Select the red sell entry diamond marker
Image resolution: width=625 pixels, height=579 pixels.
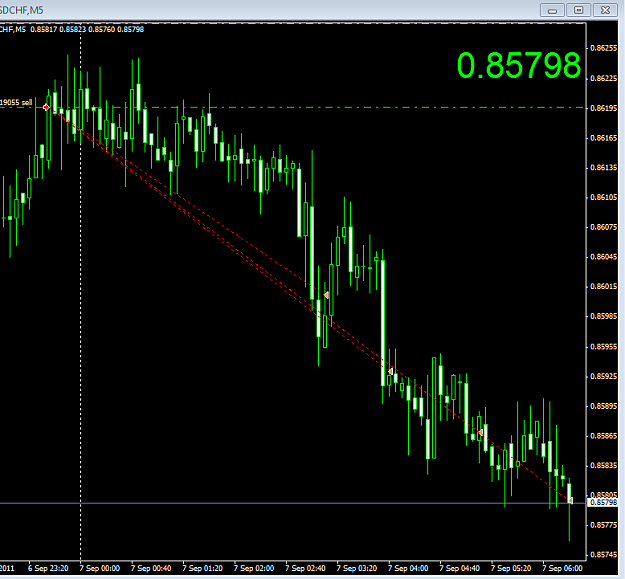click(x=46, y=107)
